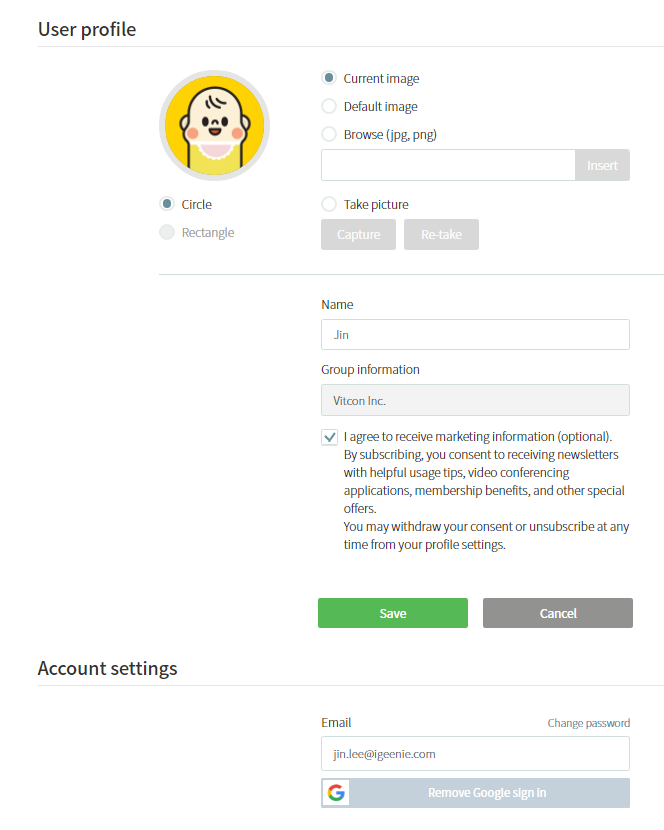Click the Group information field
This screenshot has height=830, width=664.
click(x=475, y=400)
